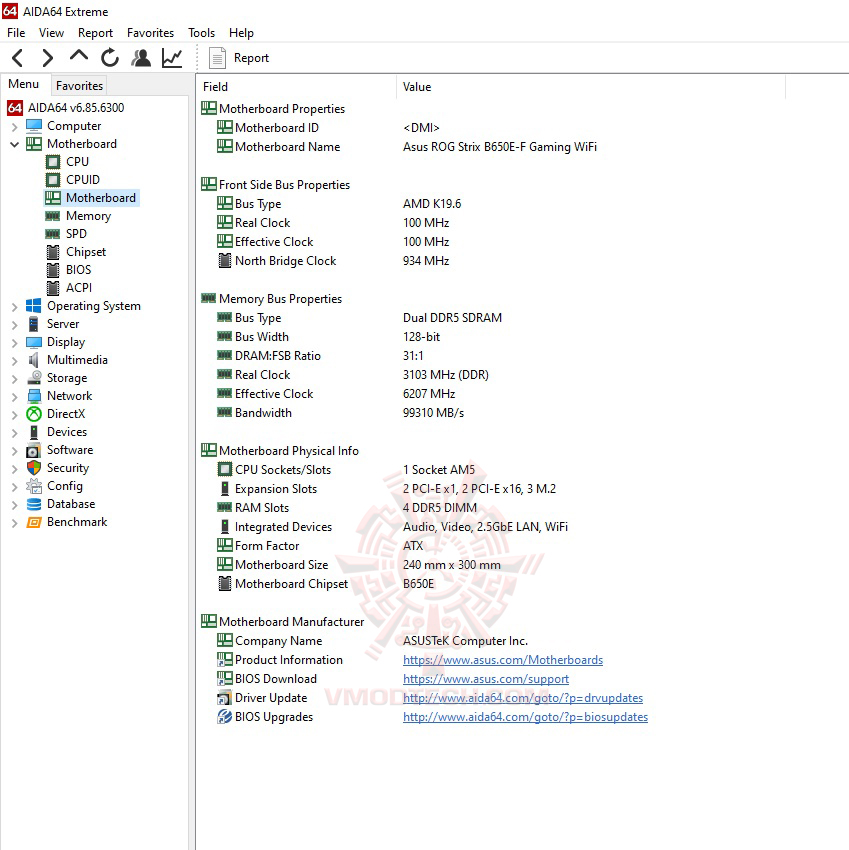Select the Form Factor row
Image resolution: width=849 pixels, height=850 pixels.
click(320, 545)
